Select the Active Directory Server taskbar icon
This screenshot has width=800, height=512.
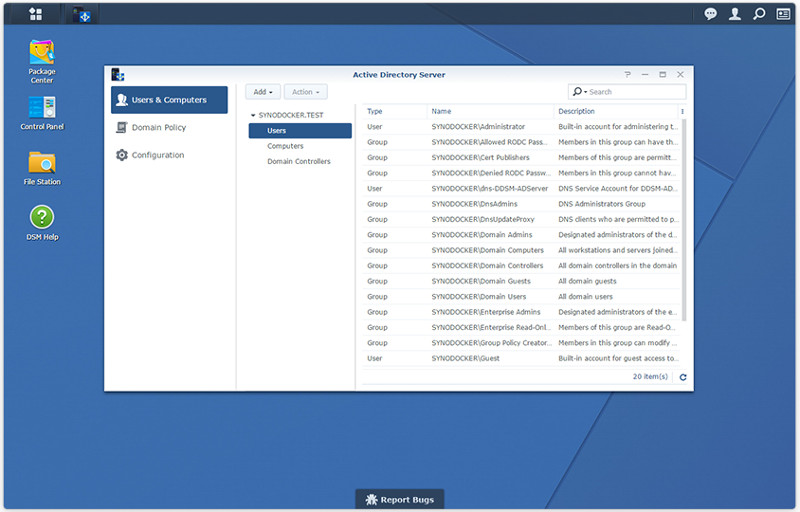click(x=82, y=14)
